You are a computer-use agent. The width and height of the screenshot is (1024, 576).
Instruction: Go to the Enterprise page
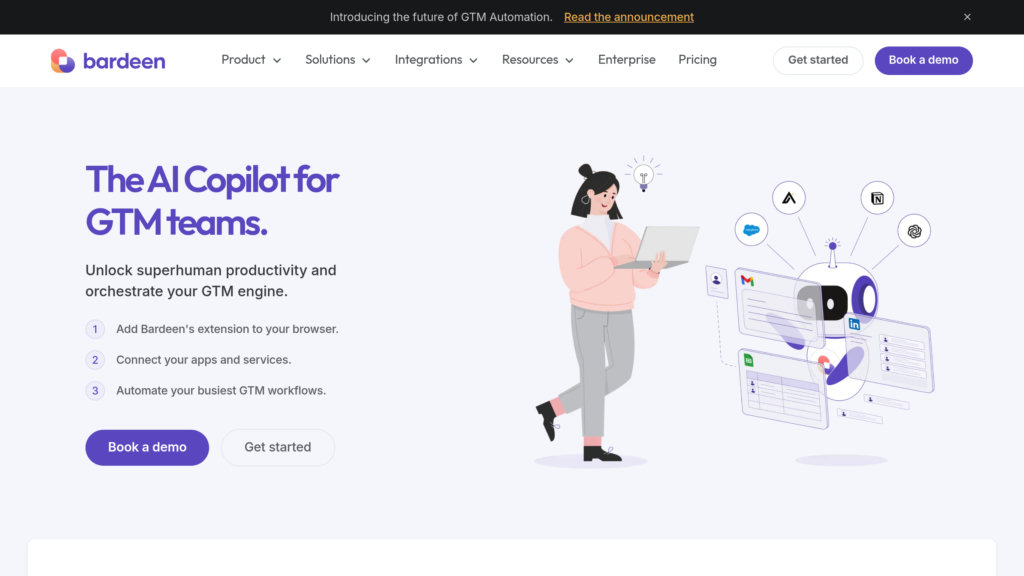(627, 60)
